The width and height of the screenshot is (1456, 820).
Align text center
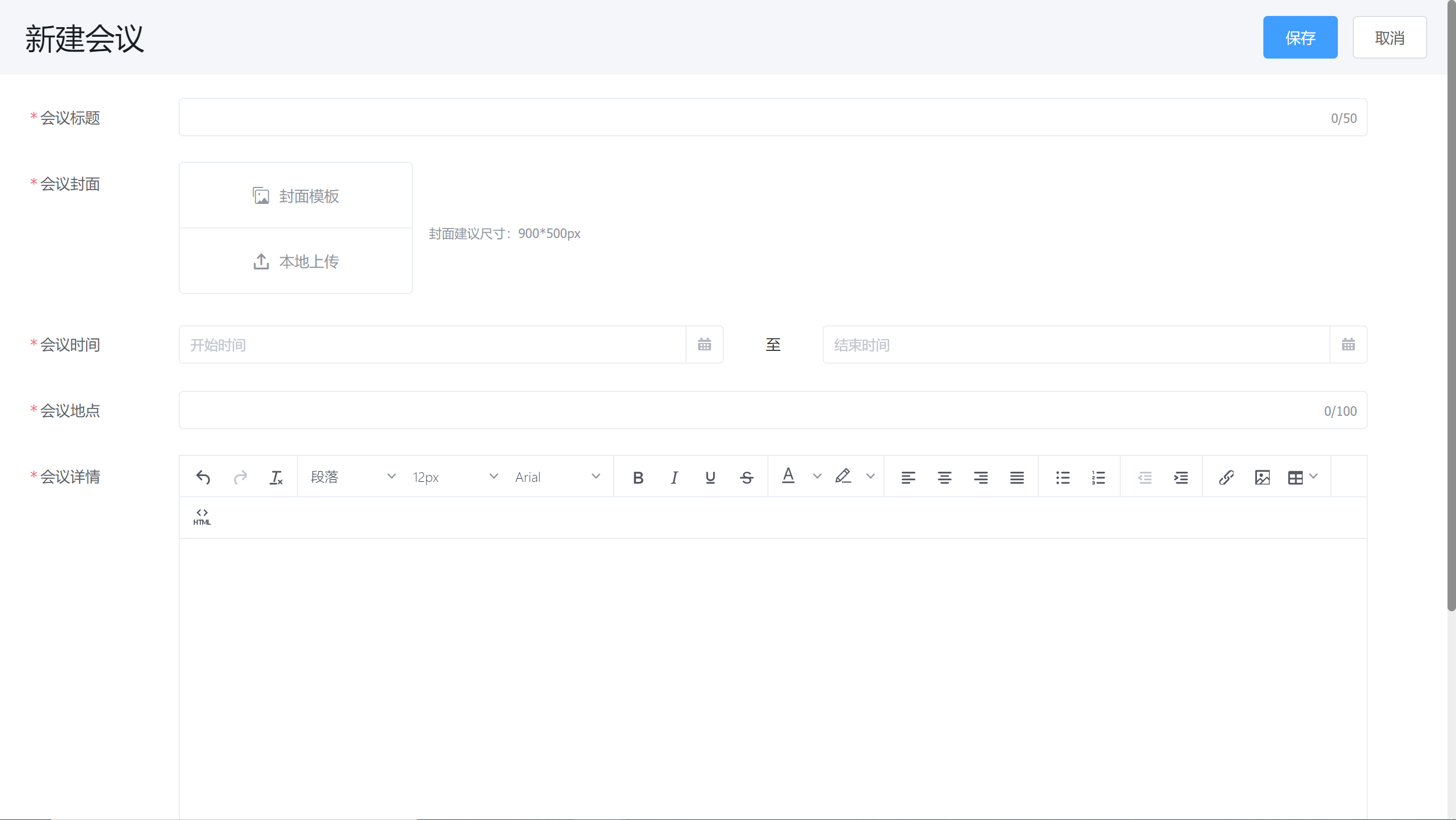pyautogui.click(x=945, y=477)
